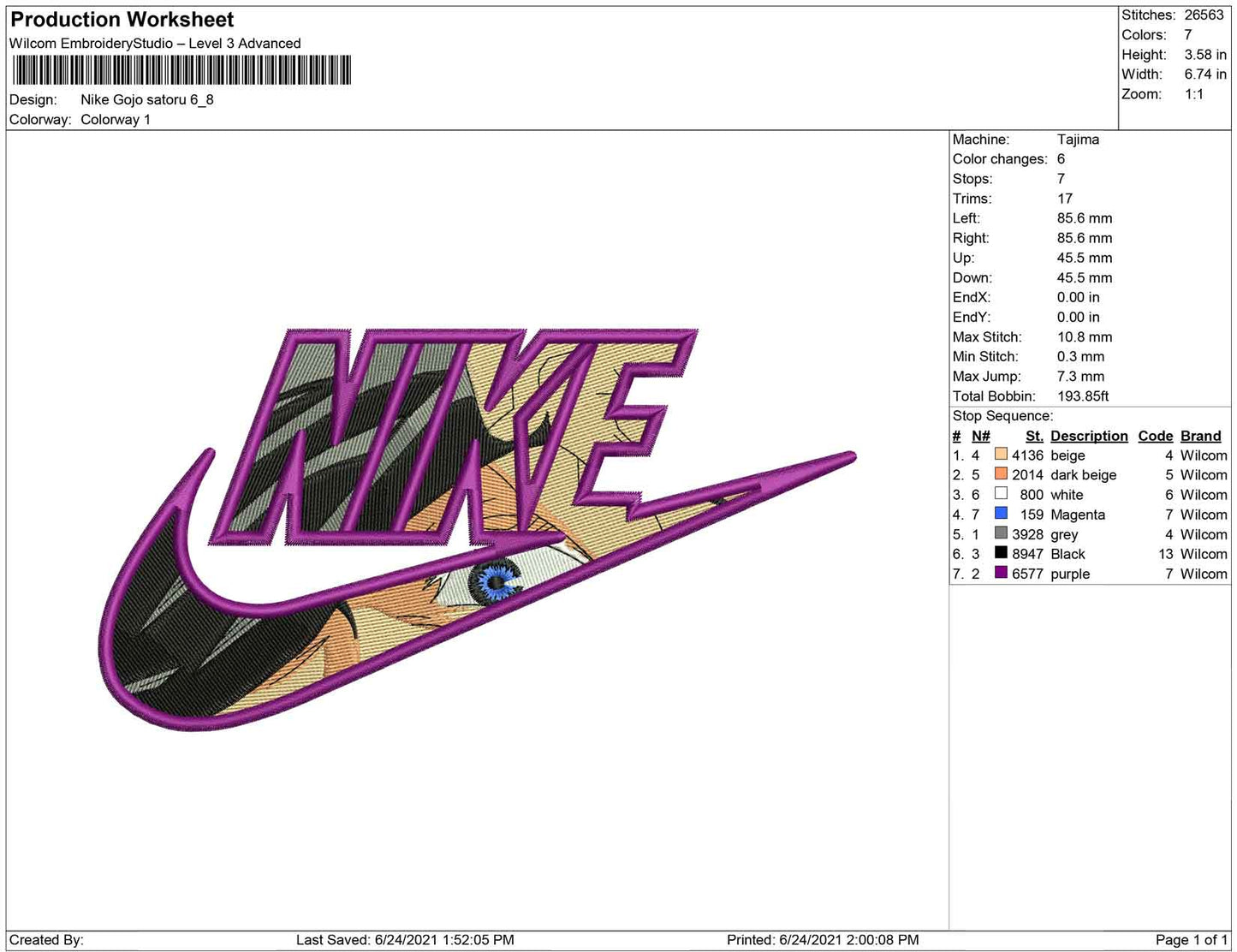This screenshot has width=1237, height=952.
Task: Click the Stitches value "26563"
Action: [x=1204, y=15]
